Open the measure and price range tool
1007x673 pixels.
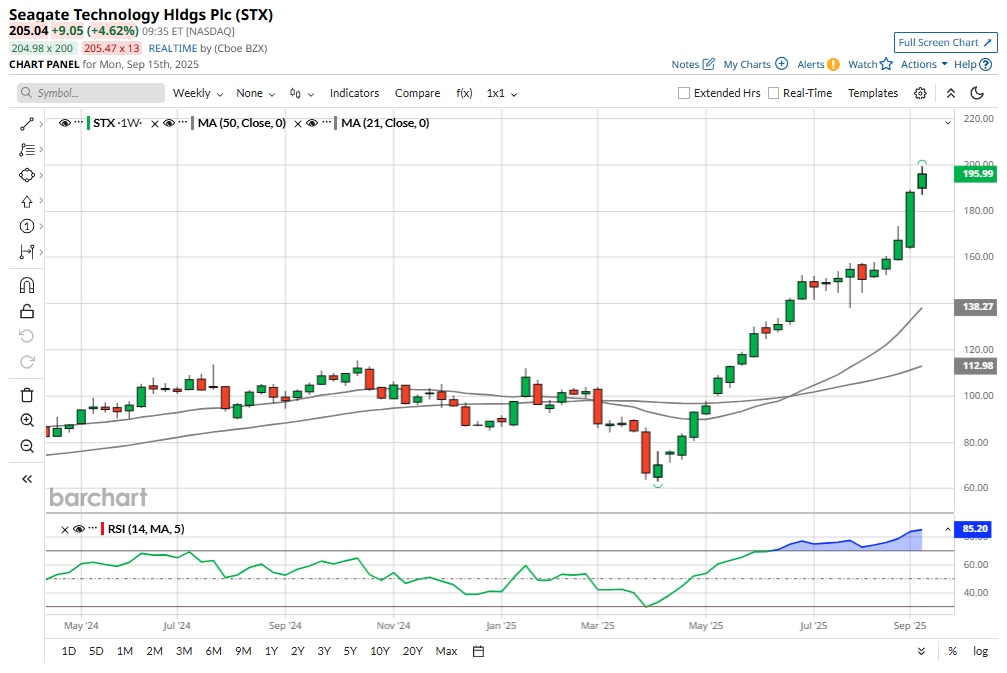(27, 252)
